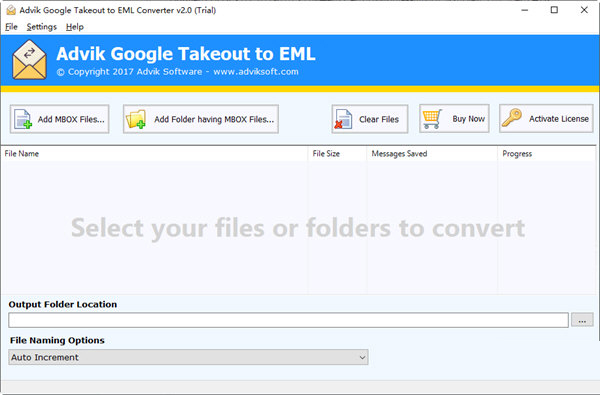The height and width of the screenshot is (395, 600).
Task: Click the Output Folder Location label
Action: coord(63,304)
